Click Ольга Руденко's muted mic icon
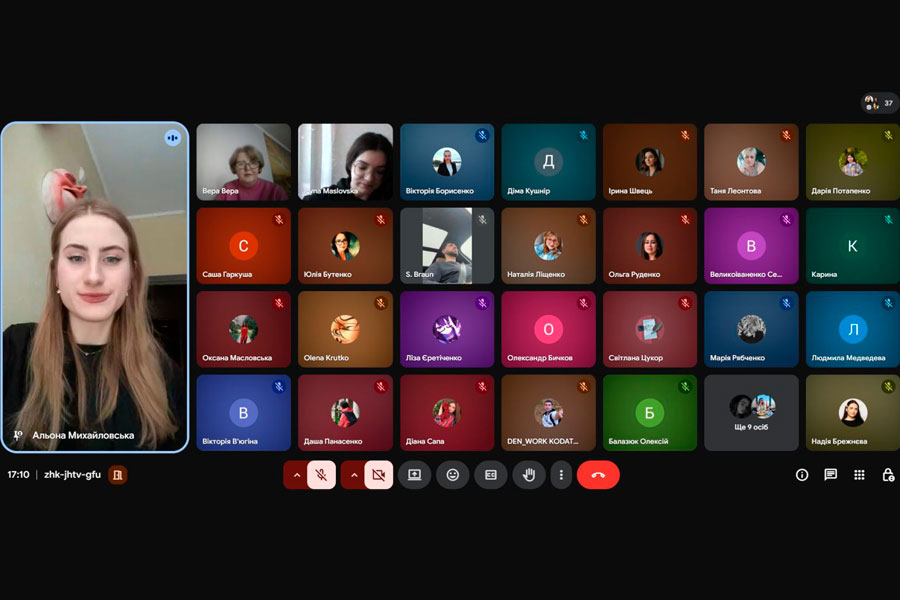 685,219
